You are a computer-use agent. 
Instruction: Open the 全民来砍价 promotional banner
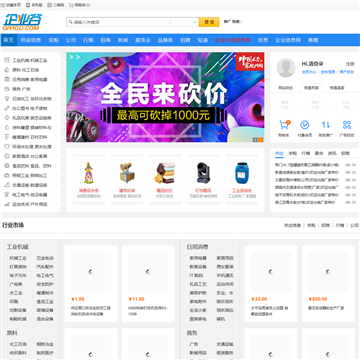165,97
